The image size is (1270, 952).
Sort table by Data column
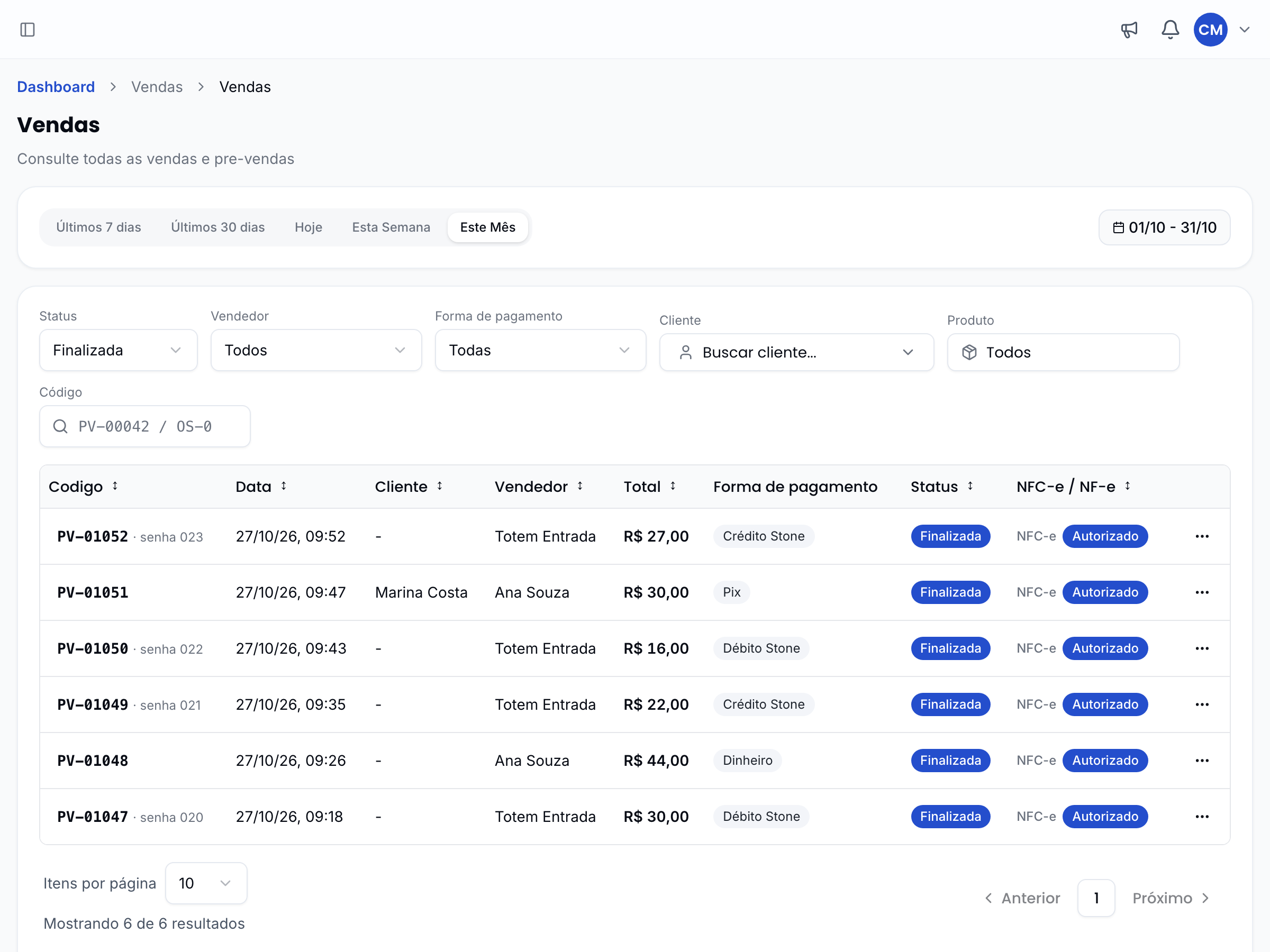pyautogui.click(x=261, y=487)
